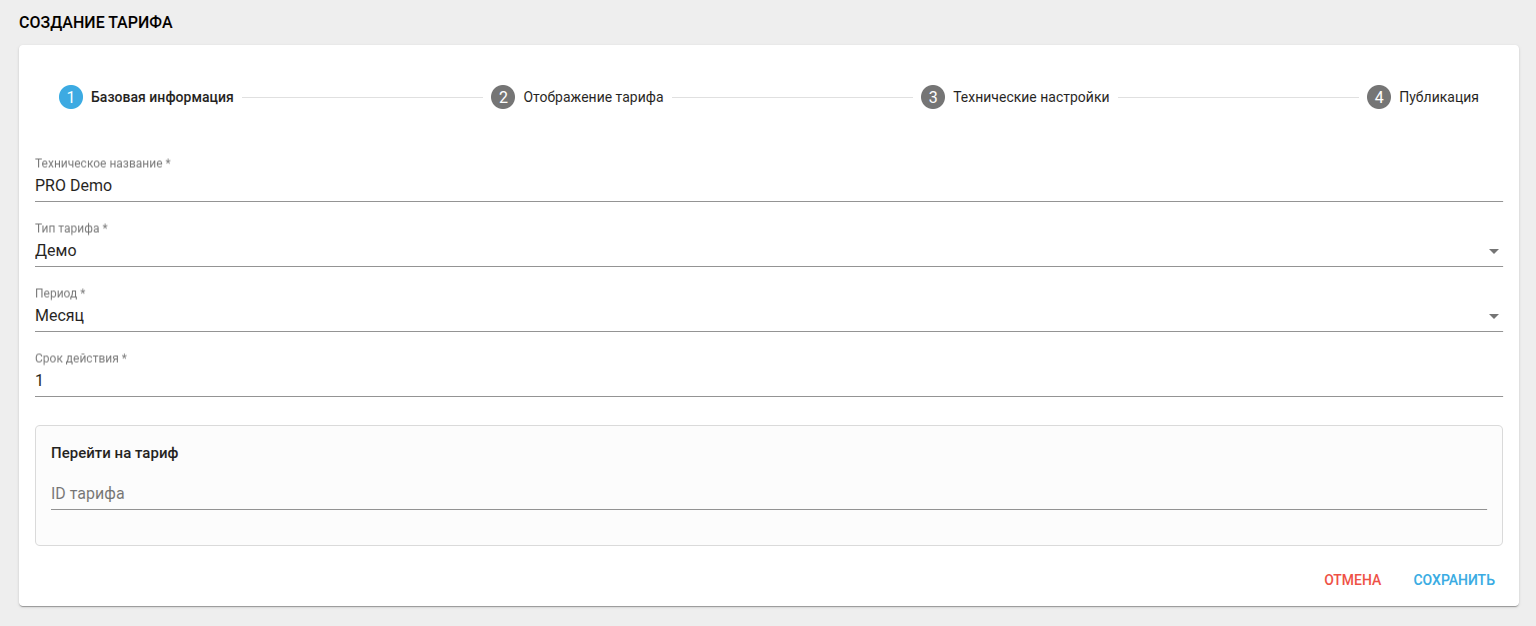Jump to the Публикация step label

(x=1438, y=97)
